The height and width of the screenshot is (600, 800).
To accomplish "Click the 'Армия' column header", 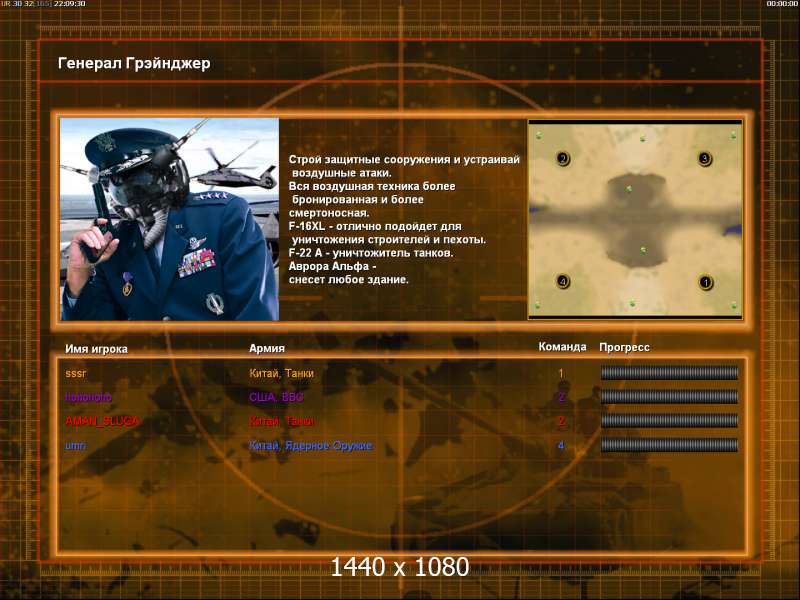I will [x=267, y=348].
